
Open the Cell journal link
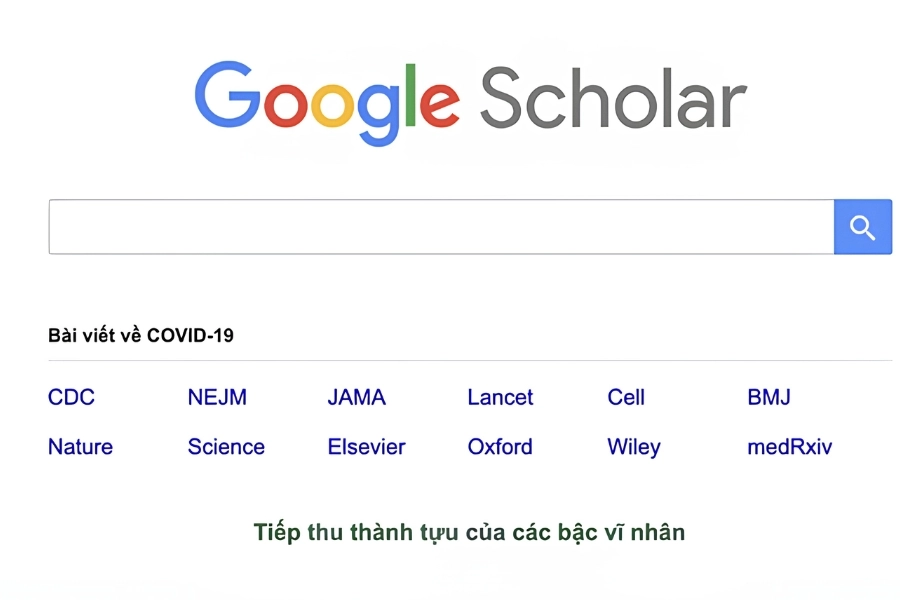(626, 397)
